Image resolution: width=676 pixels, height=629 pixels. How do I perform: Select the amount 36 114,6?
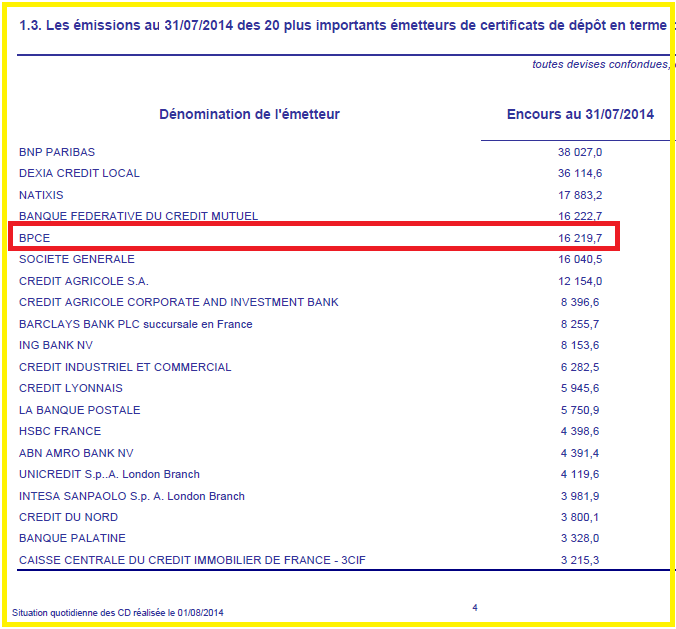(580, 173)
